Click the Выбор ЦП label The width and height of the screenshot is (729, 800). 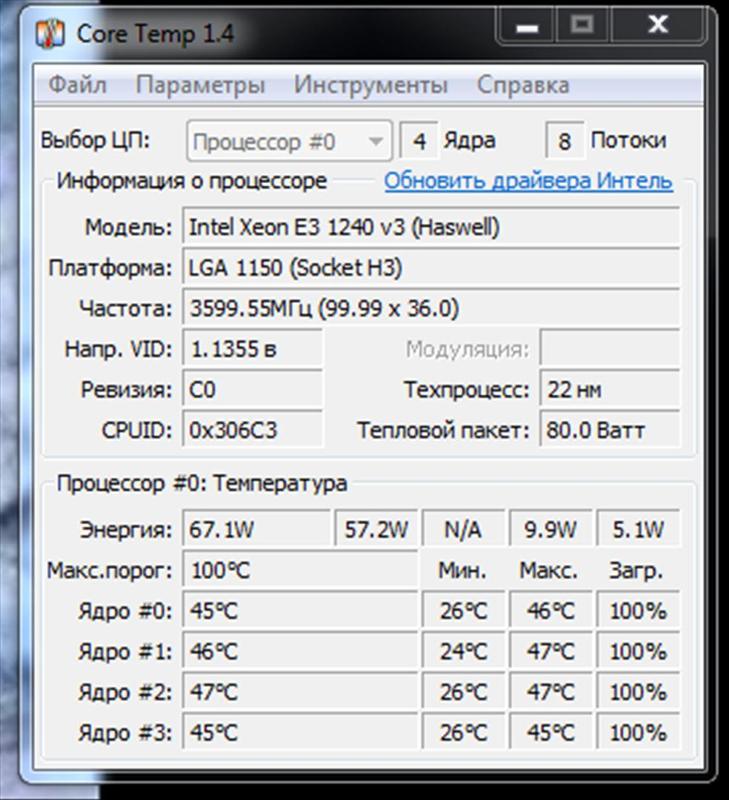pyautogui.click(x=95, y=140)
